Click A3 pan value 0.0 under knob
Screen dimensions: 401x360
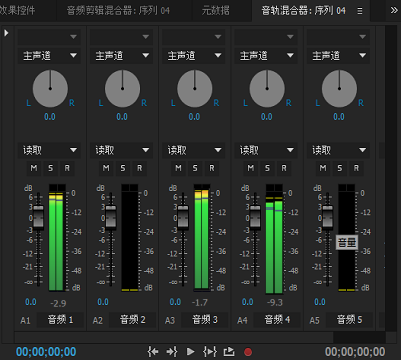coord(194,117)
